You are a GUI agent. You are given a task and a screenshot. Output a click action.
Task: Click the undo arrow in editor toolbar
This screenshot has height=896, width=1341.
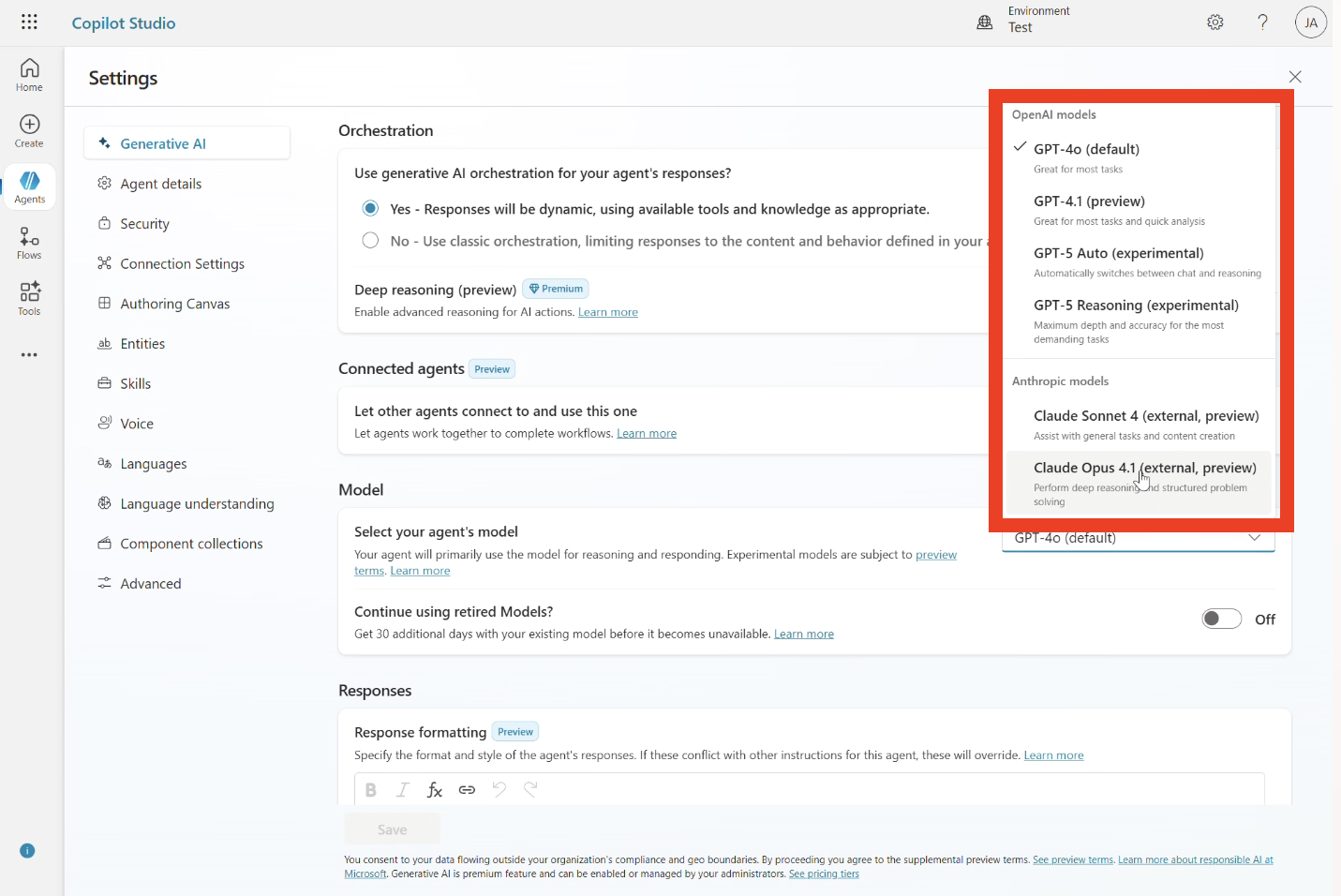click(499, 790)
